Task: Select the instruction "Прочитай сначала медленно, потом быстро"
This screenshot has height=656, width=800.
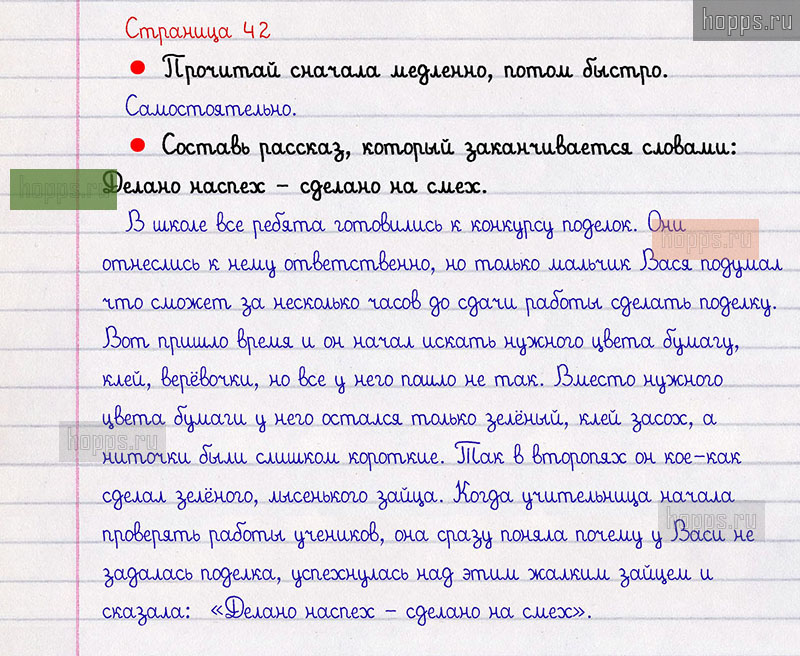Action: point(414,70)
